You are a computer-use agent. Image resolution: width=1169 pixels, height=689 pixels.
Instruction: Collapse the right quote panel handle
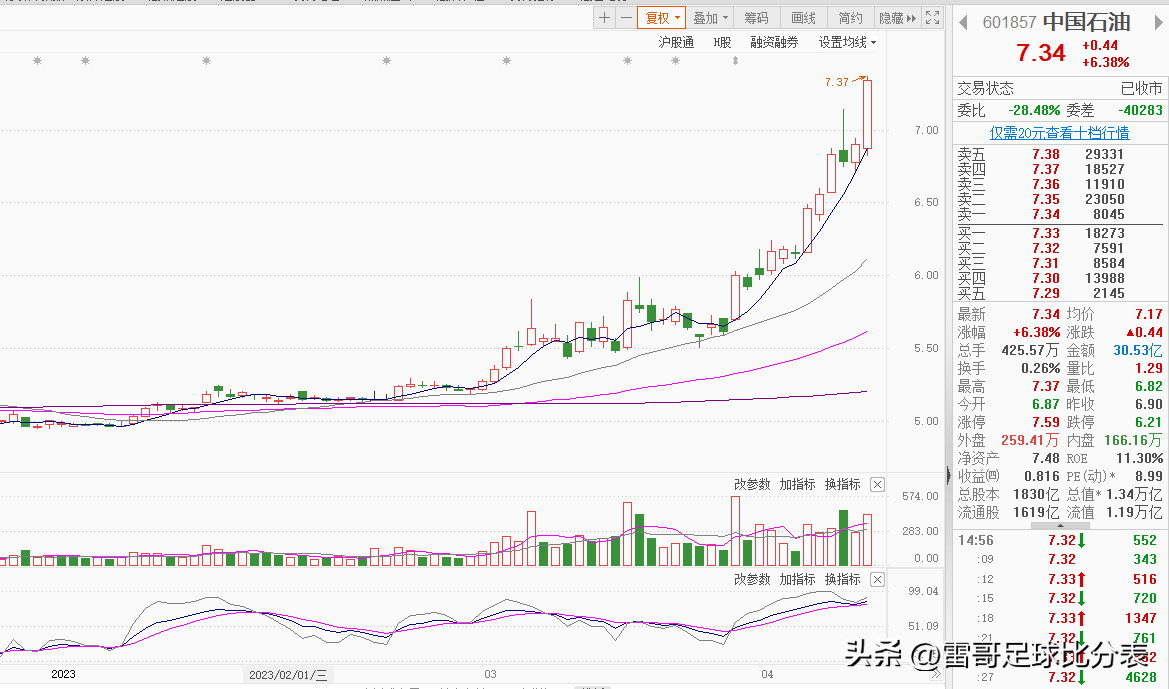coord(948,474)
